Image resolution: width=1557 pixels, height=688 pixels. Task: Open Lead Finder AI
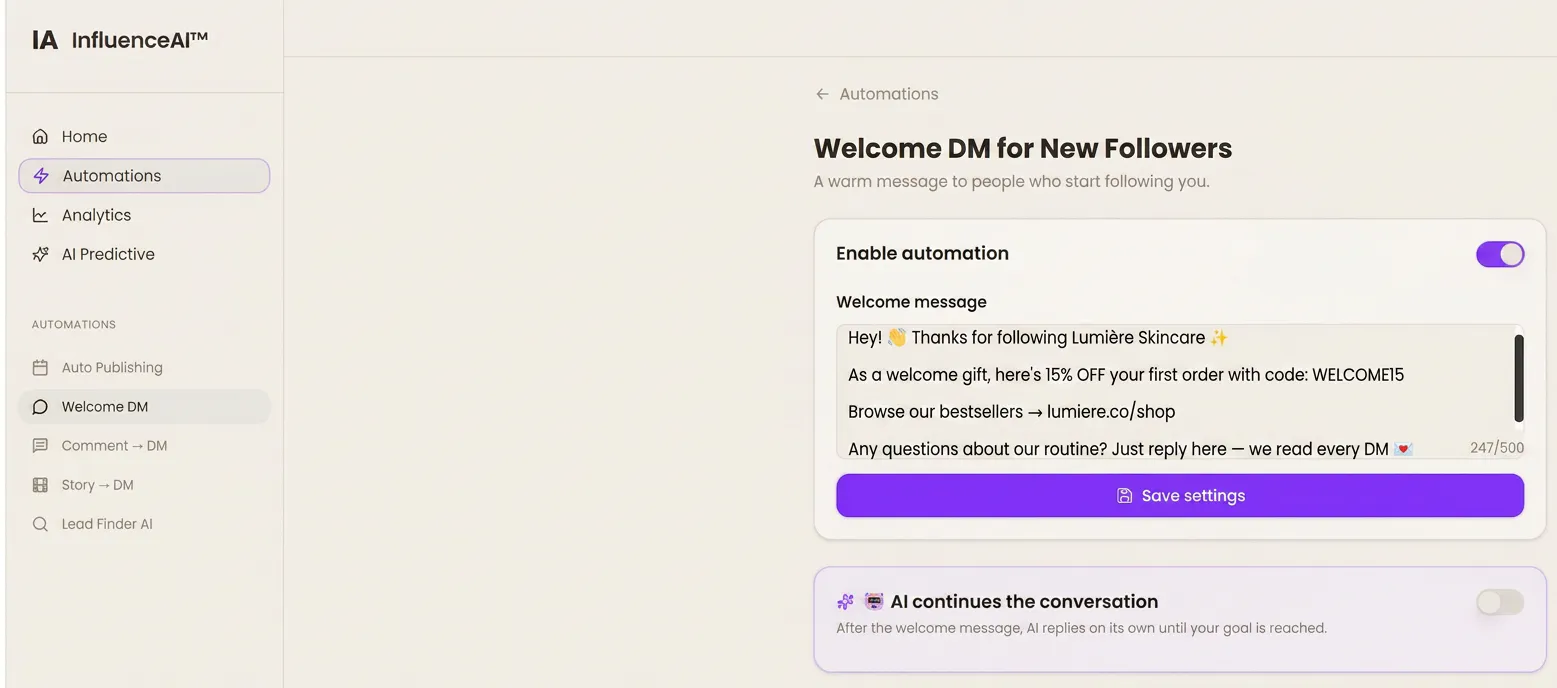click(x=144, y=524)
